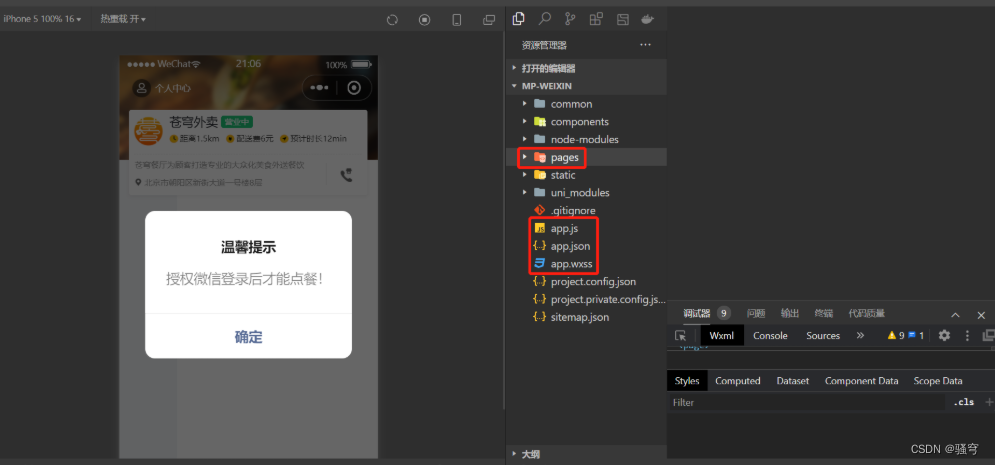The image size is (995, 465).
Task: Click the save layout icon in sidebar
Action: click(x=623, y=19)
